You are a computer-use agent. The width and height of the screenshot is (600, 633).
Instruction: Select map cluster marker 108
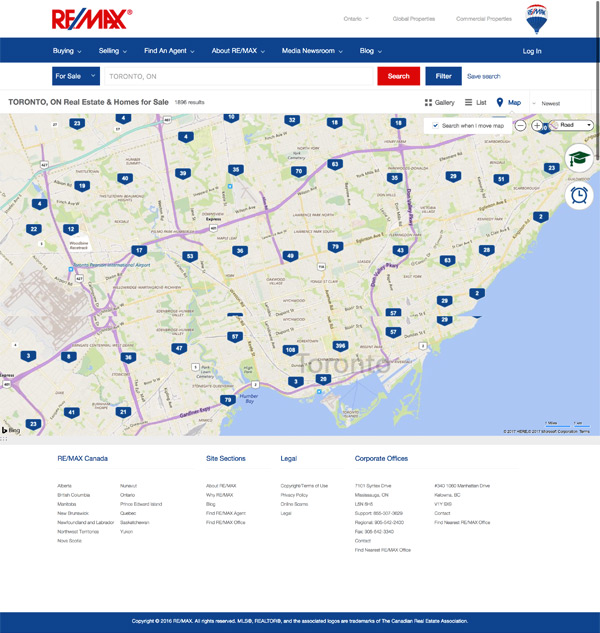pos(290,350)
